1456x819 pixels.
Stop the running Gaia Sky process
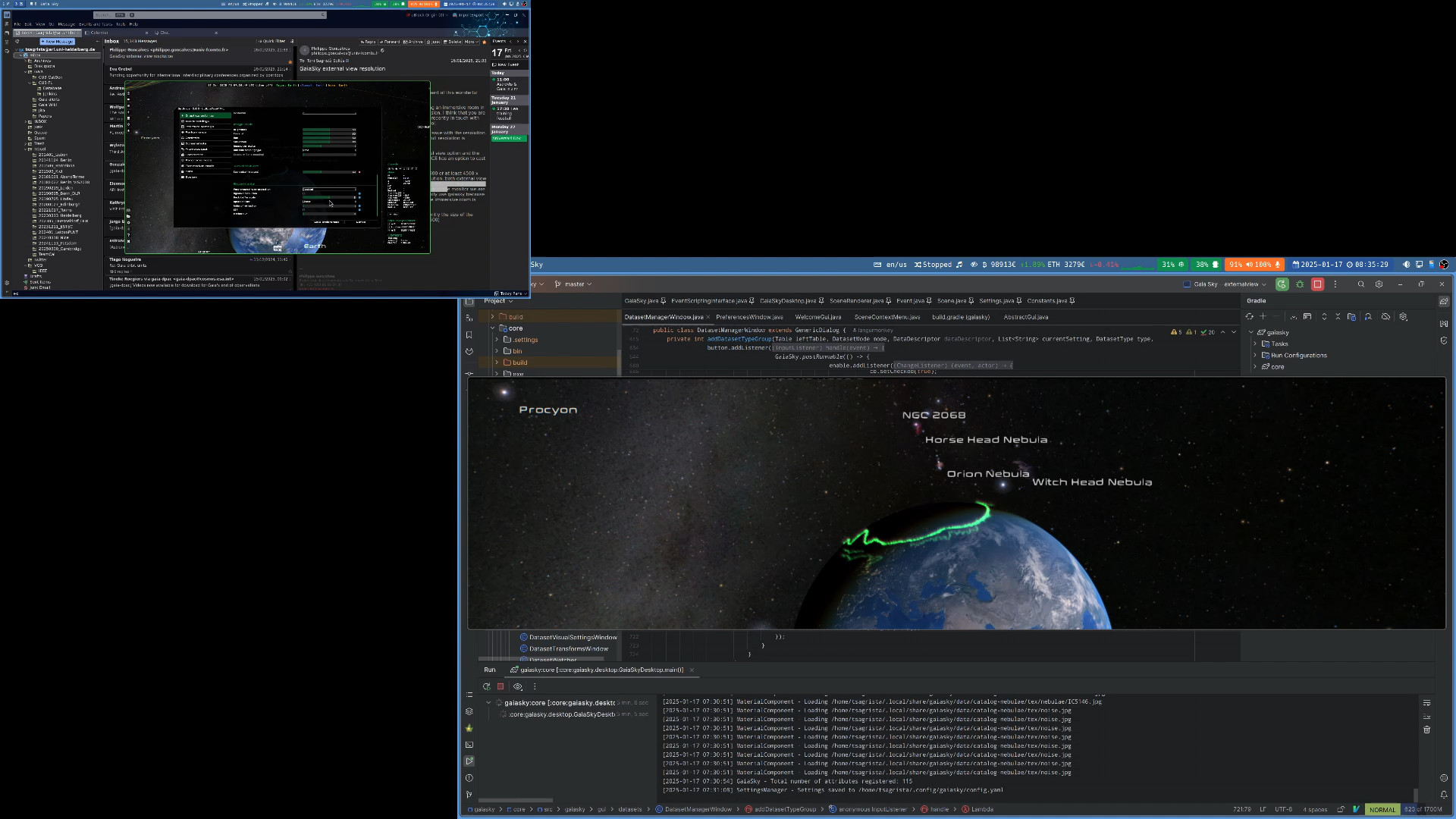1318,284
